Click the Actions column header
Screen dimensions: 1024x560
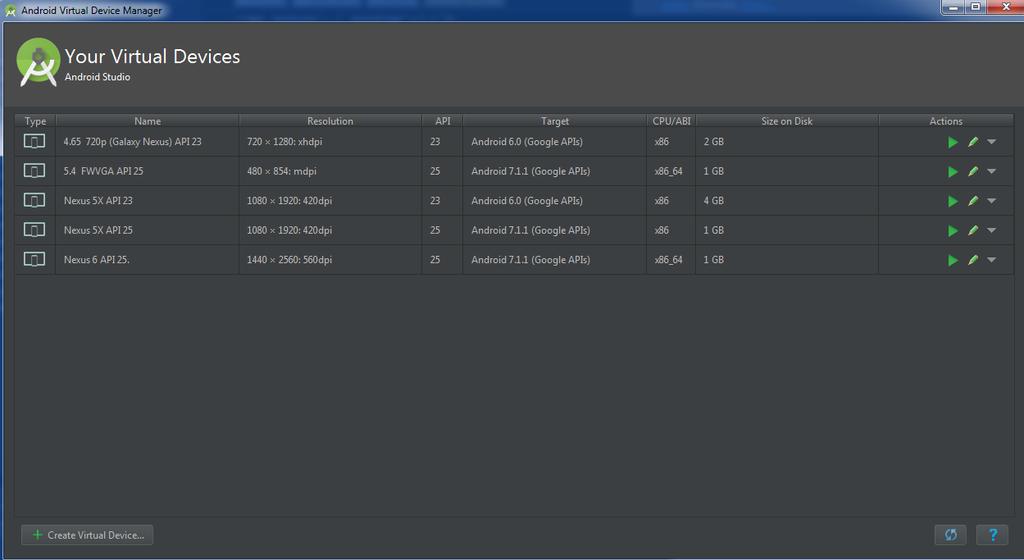[x=946, y=121]
